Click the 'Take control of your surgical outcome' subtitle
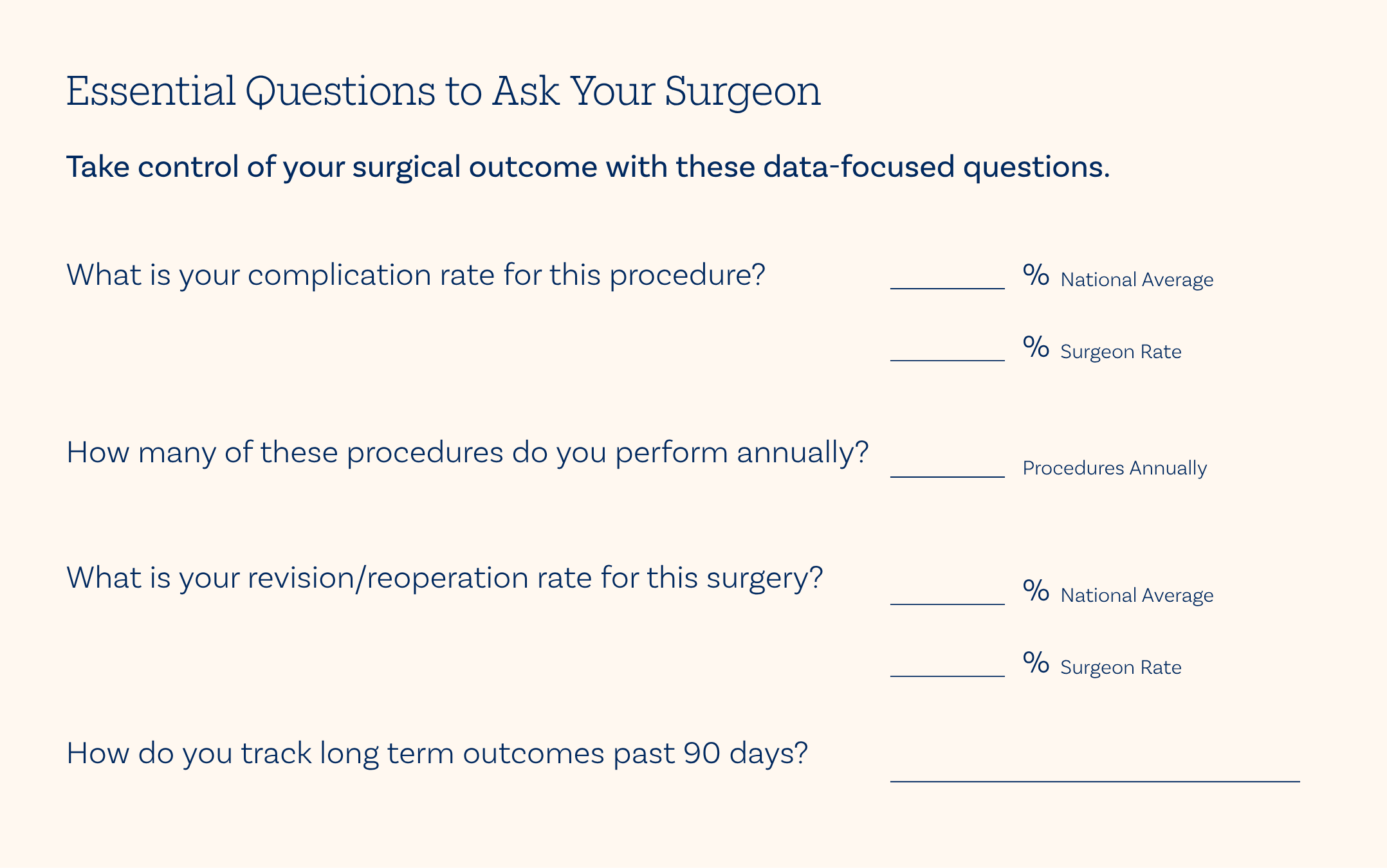 tap(588, 167)
